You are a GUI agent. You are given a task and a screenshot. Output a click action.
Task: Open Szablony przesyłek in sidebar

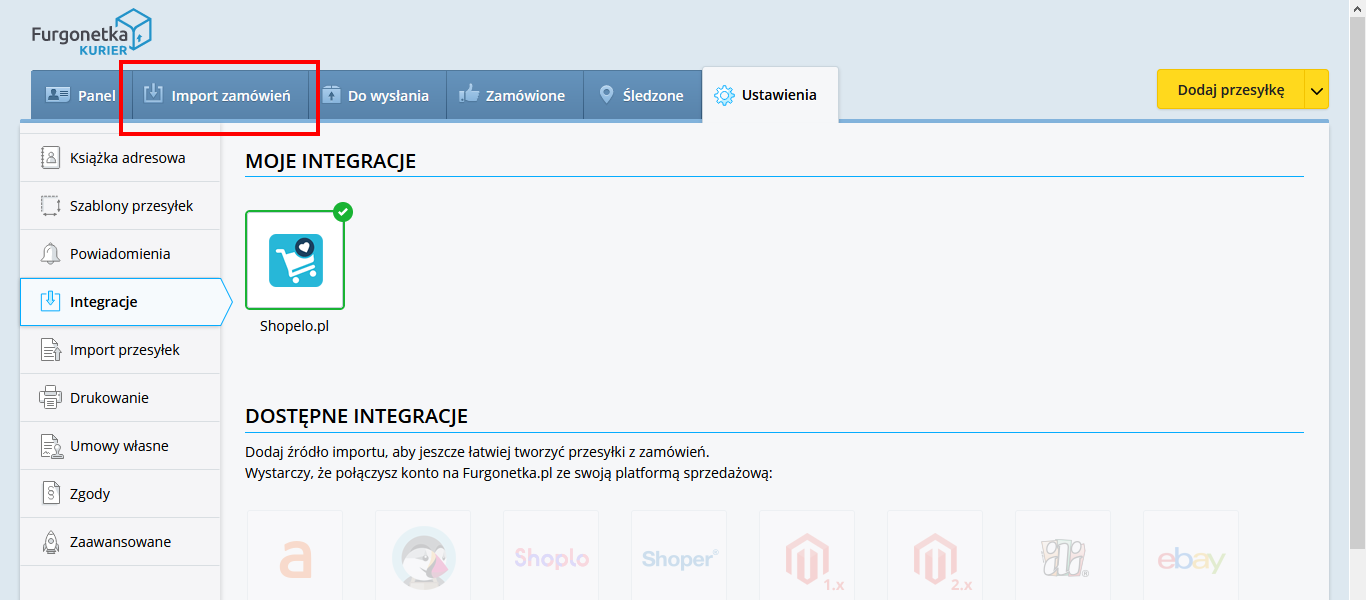(120, 206)
